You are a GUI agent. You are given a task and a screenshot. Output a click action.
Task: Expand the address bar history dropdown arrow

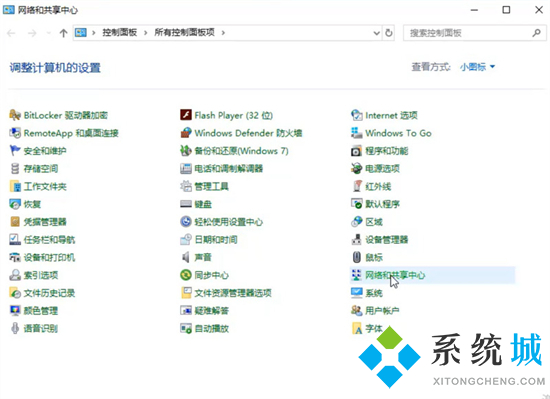[x=376, y=33]
